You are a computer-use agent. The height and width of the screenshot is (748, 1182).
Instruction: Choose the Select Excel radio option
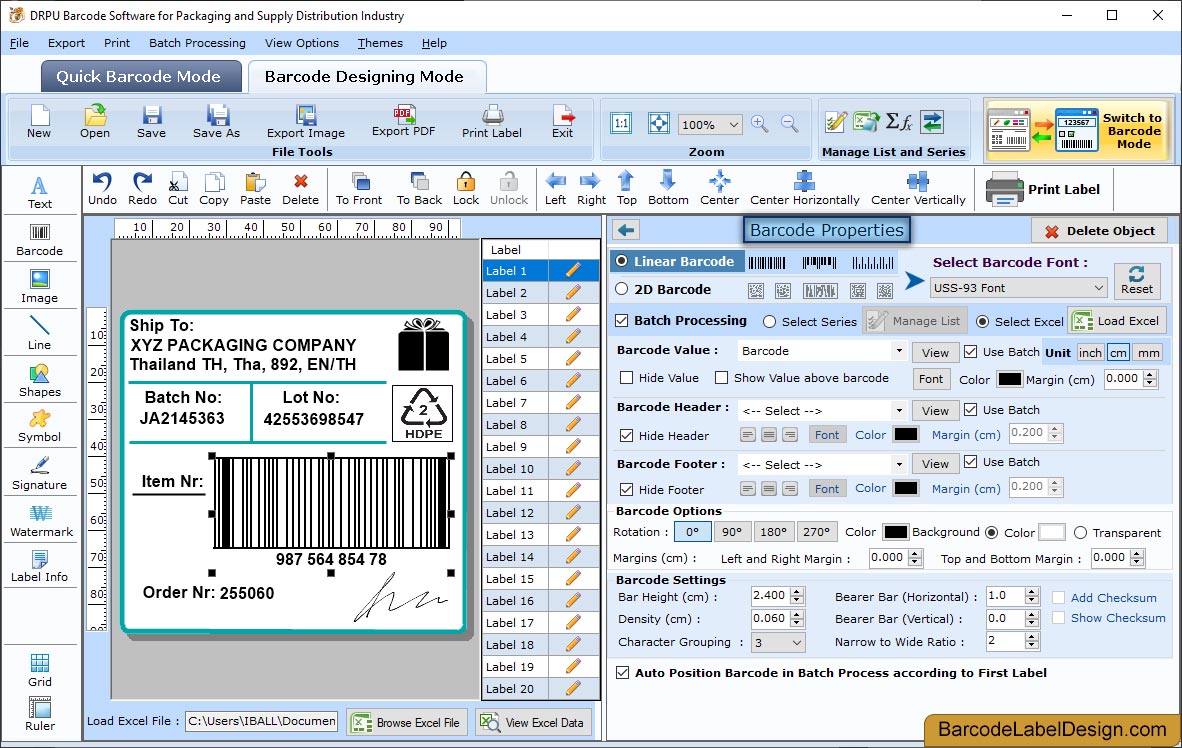pyautogui.click(x=982, y=321)
